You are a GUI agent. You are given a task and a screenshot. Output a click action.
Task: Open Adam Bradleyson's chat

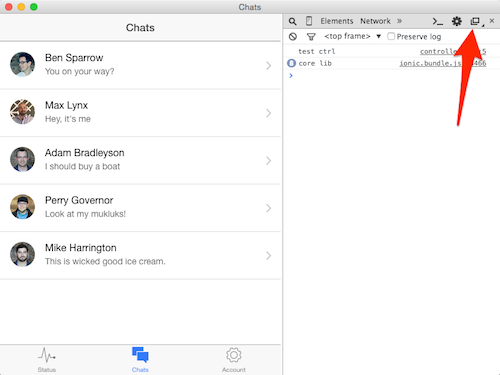(140, 160)
